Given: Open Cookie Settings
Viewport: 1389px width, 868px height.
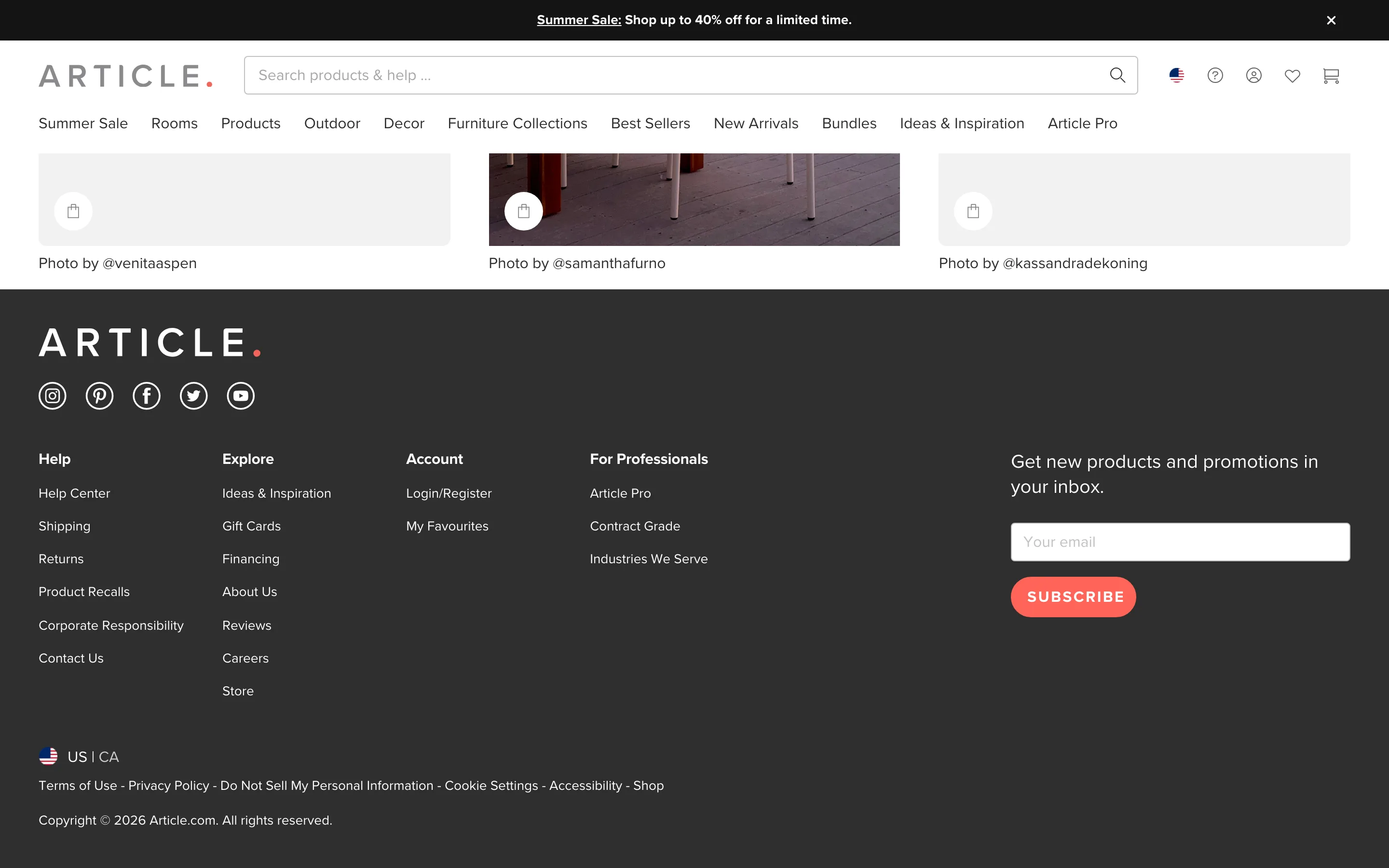Looking at the screenshot, I should point(491,786).
